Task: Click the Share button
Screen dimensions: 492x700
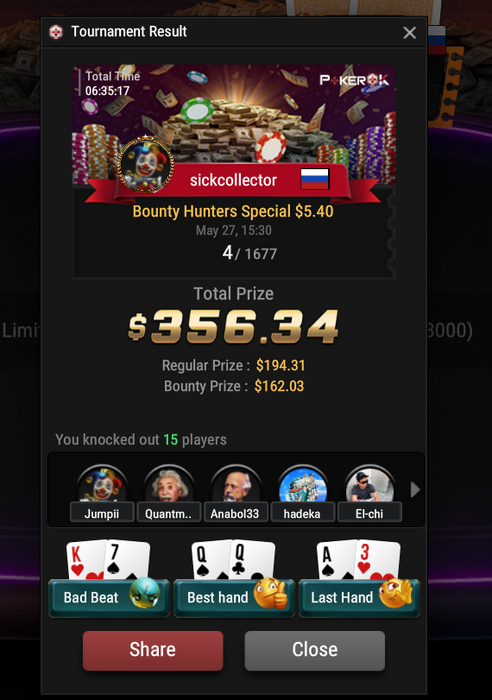Action: pyautogui.click(x=153, y=650)
